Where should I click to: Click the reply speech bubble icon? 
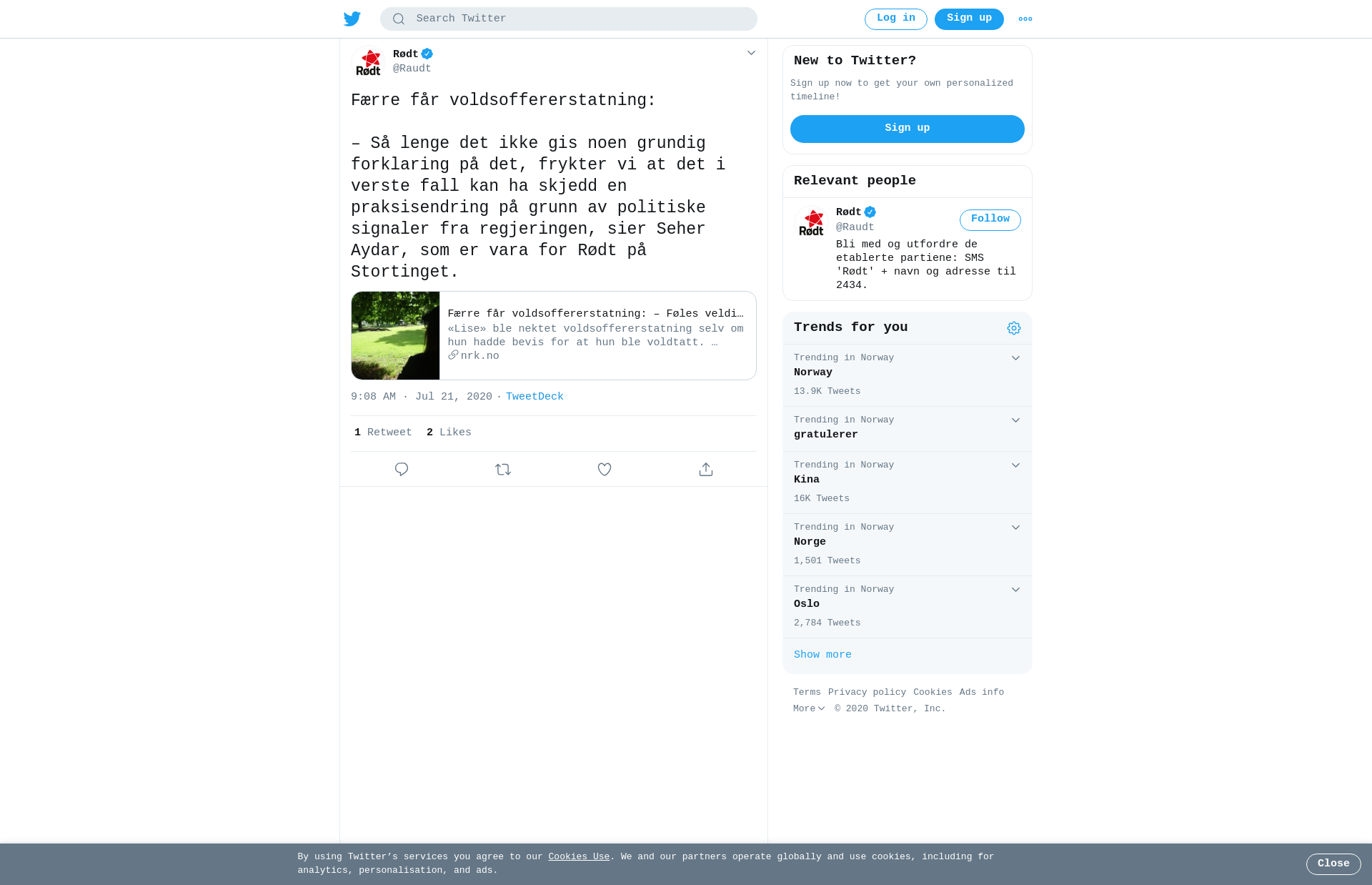402,470
